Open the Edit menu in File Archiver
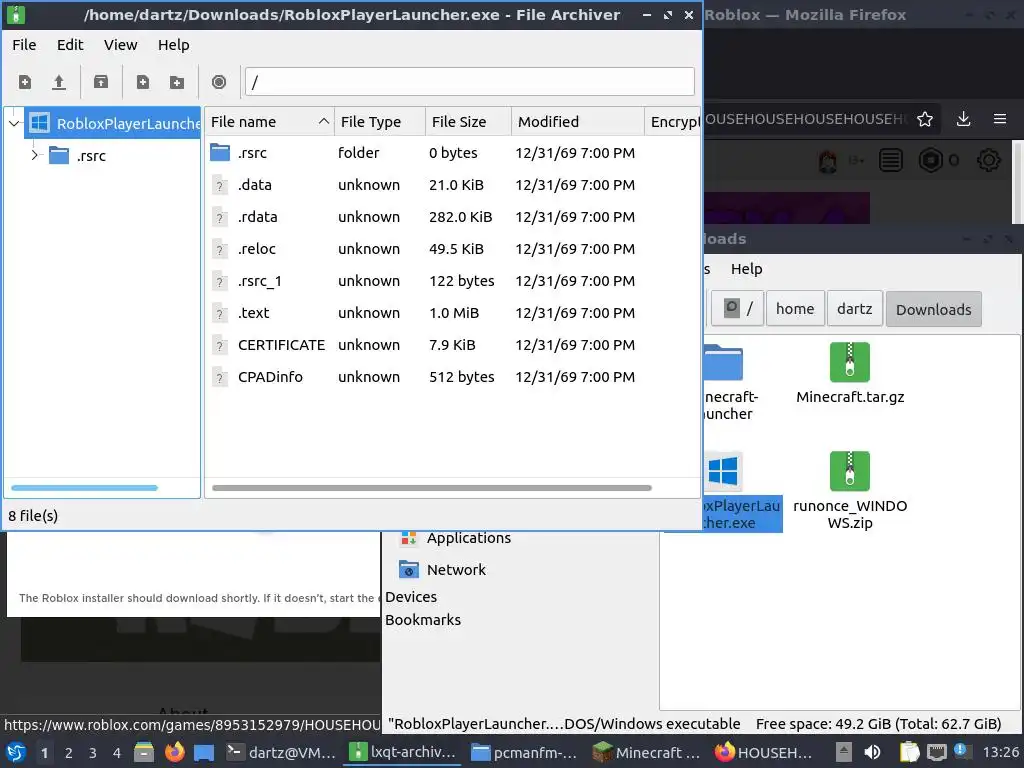Image resolution: width=1024 pixels, height=768 pixels. (x=70, y=45)
